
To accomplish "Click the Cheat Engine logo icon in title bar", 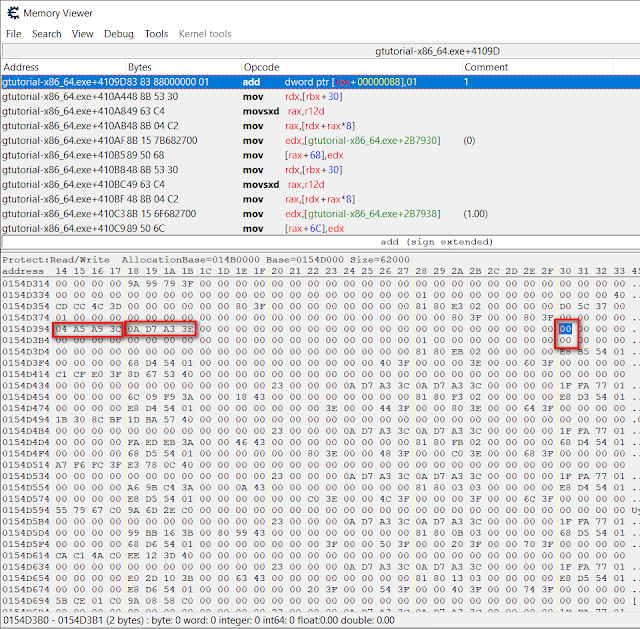I will (13, 13).
